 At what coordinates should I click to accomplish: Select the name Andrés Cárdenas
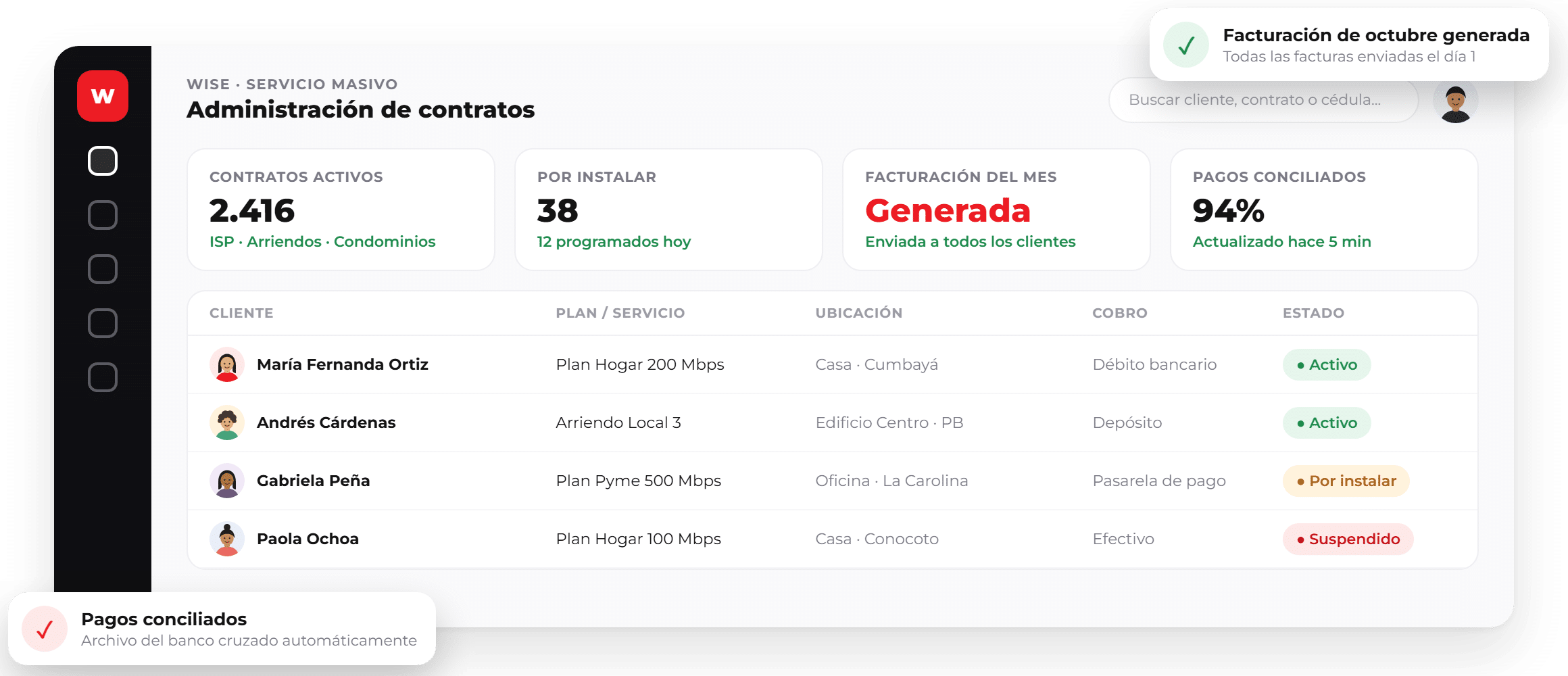click(x=326, y=422)
